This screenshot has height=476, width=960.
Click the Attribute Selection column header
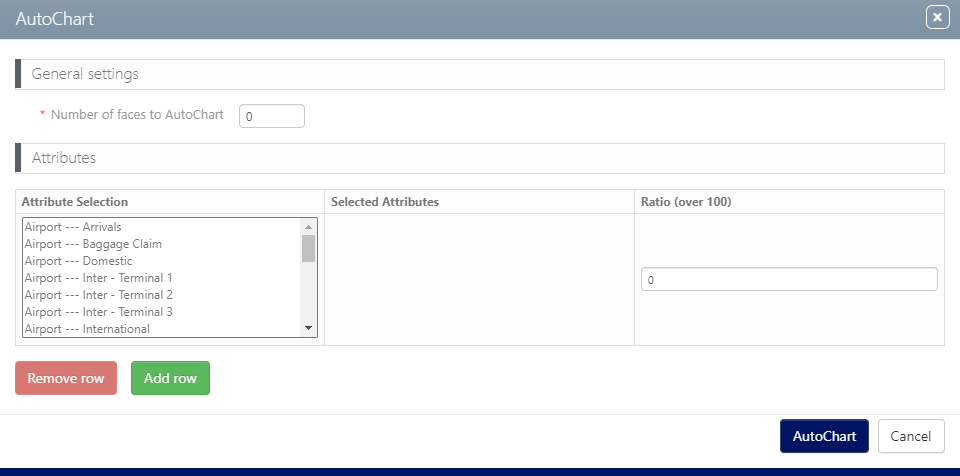click(75, 202)
